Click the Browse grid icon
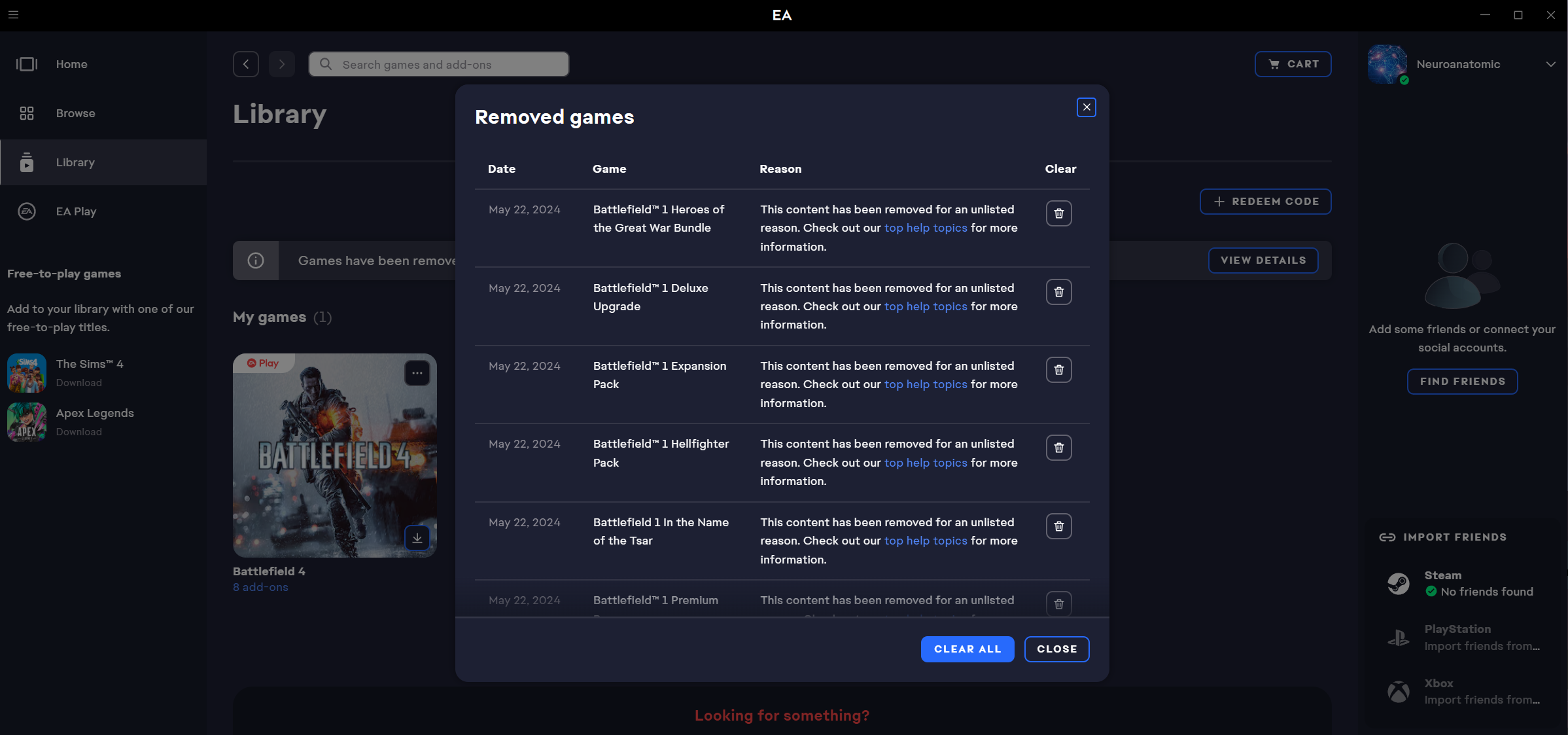This screenshot has height=735, width=1568. 27,113
